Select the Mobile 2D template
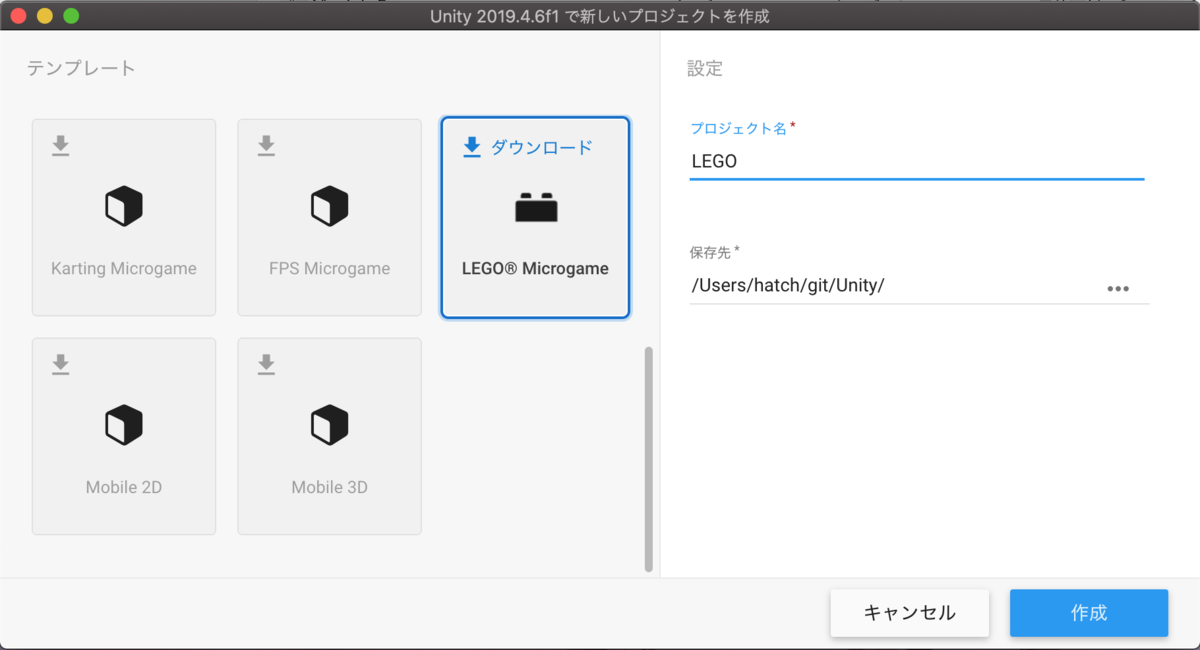The width and height of the screenshot is (1200, 650). coord(123,436)
